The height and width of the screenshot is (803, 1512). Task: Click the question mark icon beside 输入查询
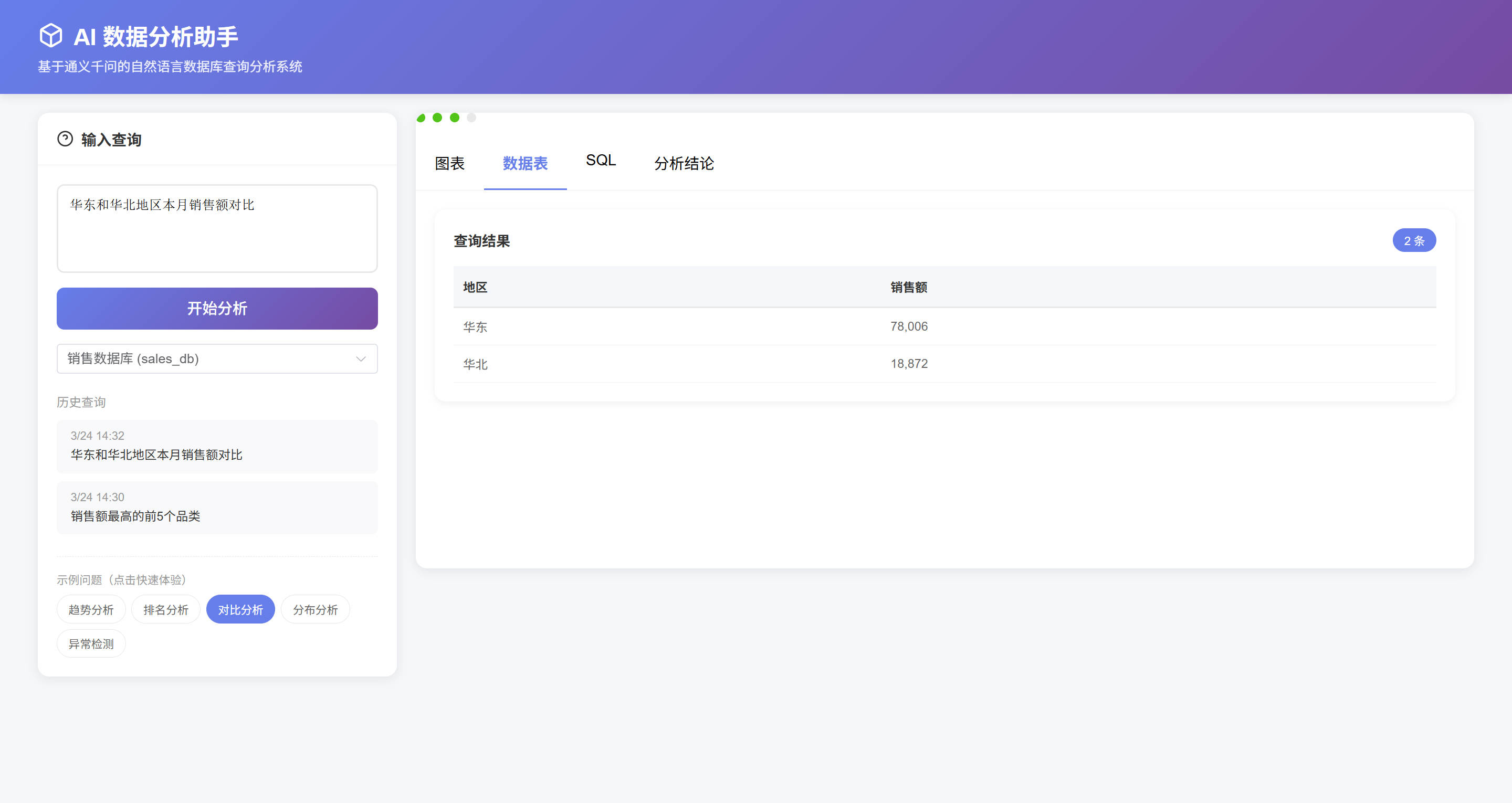[65, 139]
